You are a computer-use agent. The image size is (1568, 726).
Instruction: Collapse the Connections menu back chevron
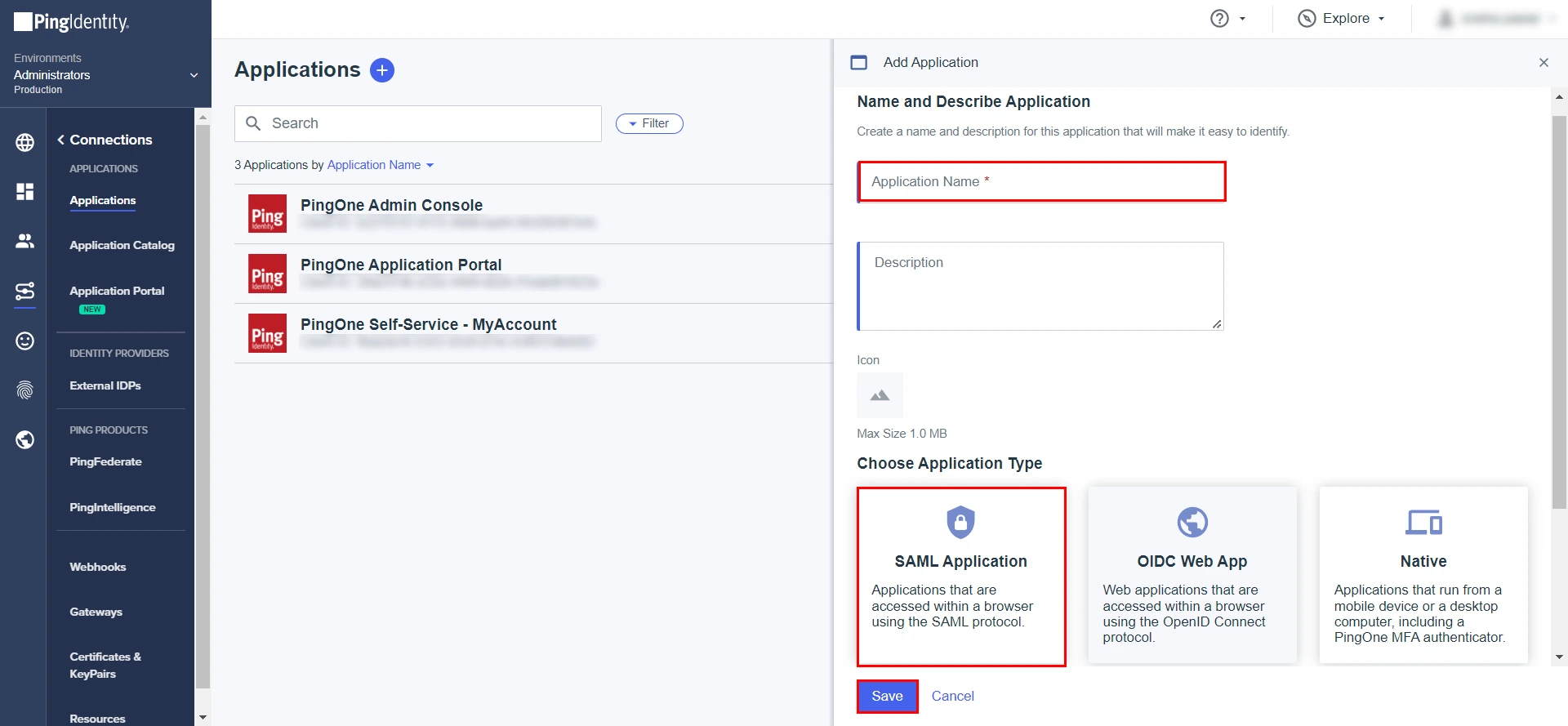point(61,140)
